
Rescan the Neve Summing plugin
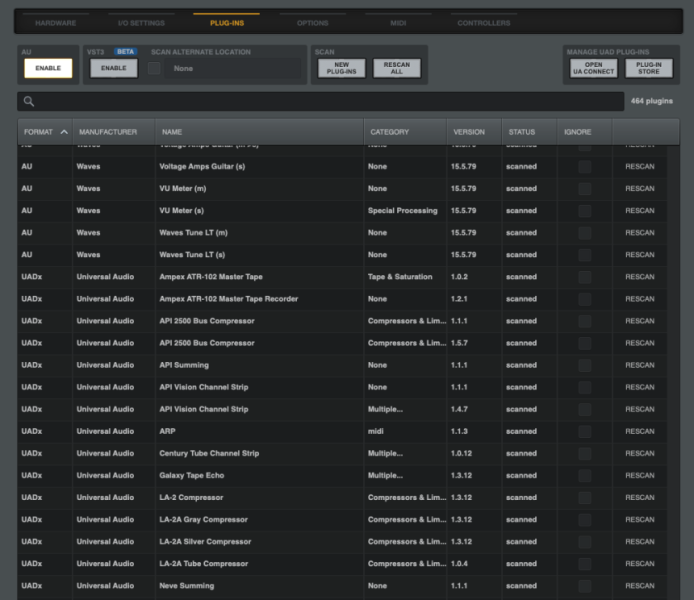pos(640,586)
